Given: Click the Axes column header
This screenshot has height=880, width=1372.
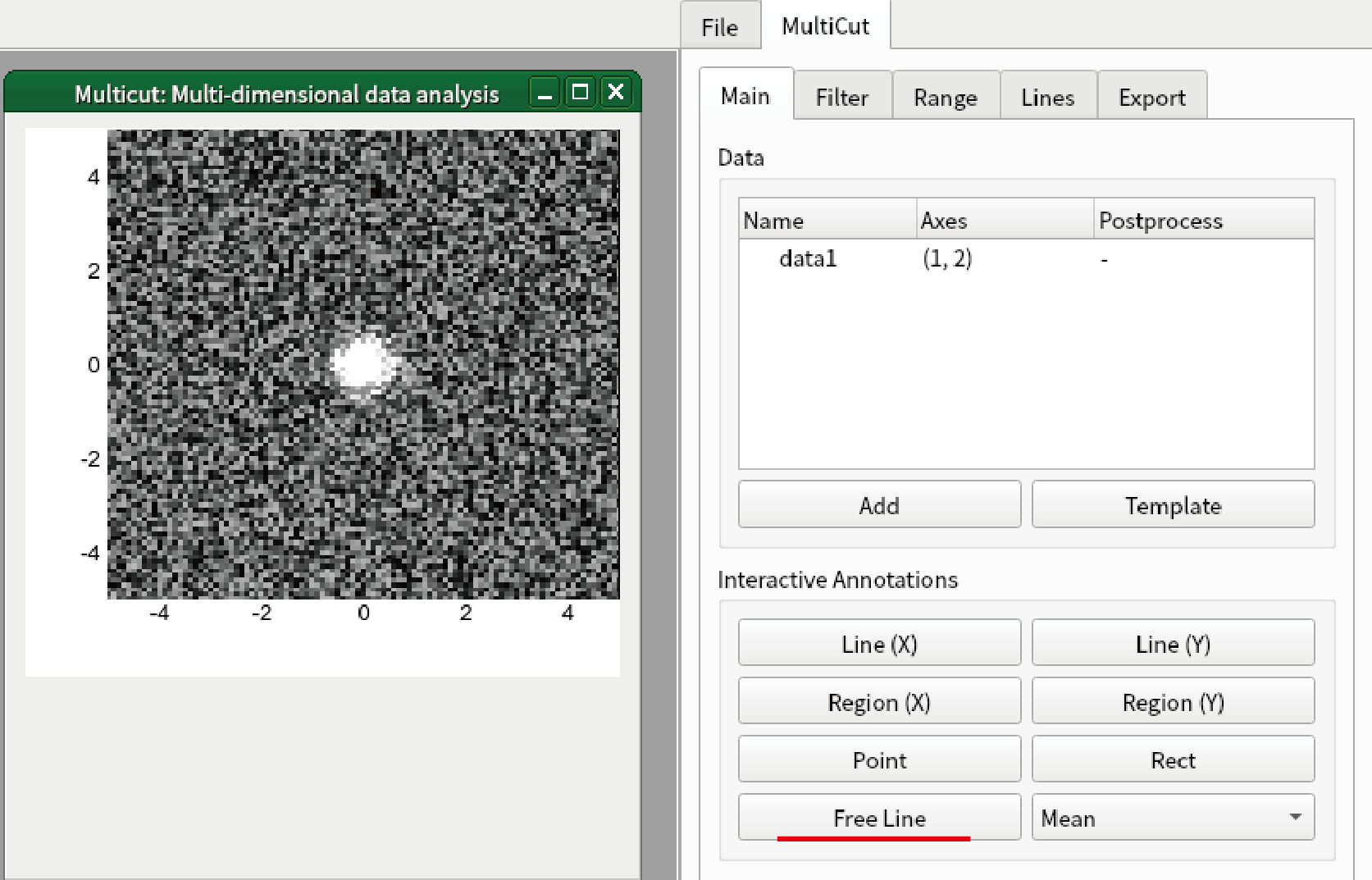Looking at the screenshot, I should click(1005, 220).
